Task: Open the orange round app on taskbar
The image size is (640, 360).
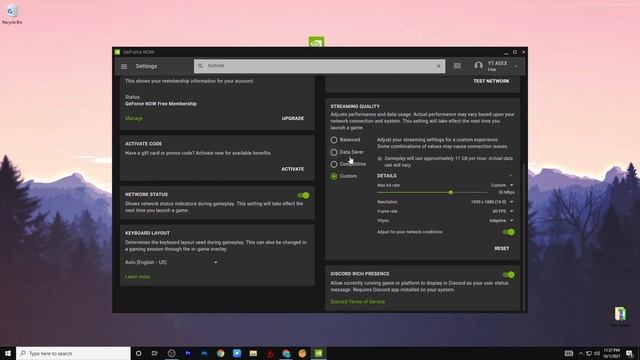Action: [302, 353]
